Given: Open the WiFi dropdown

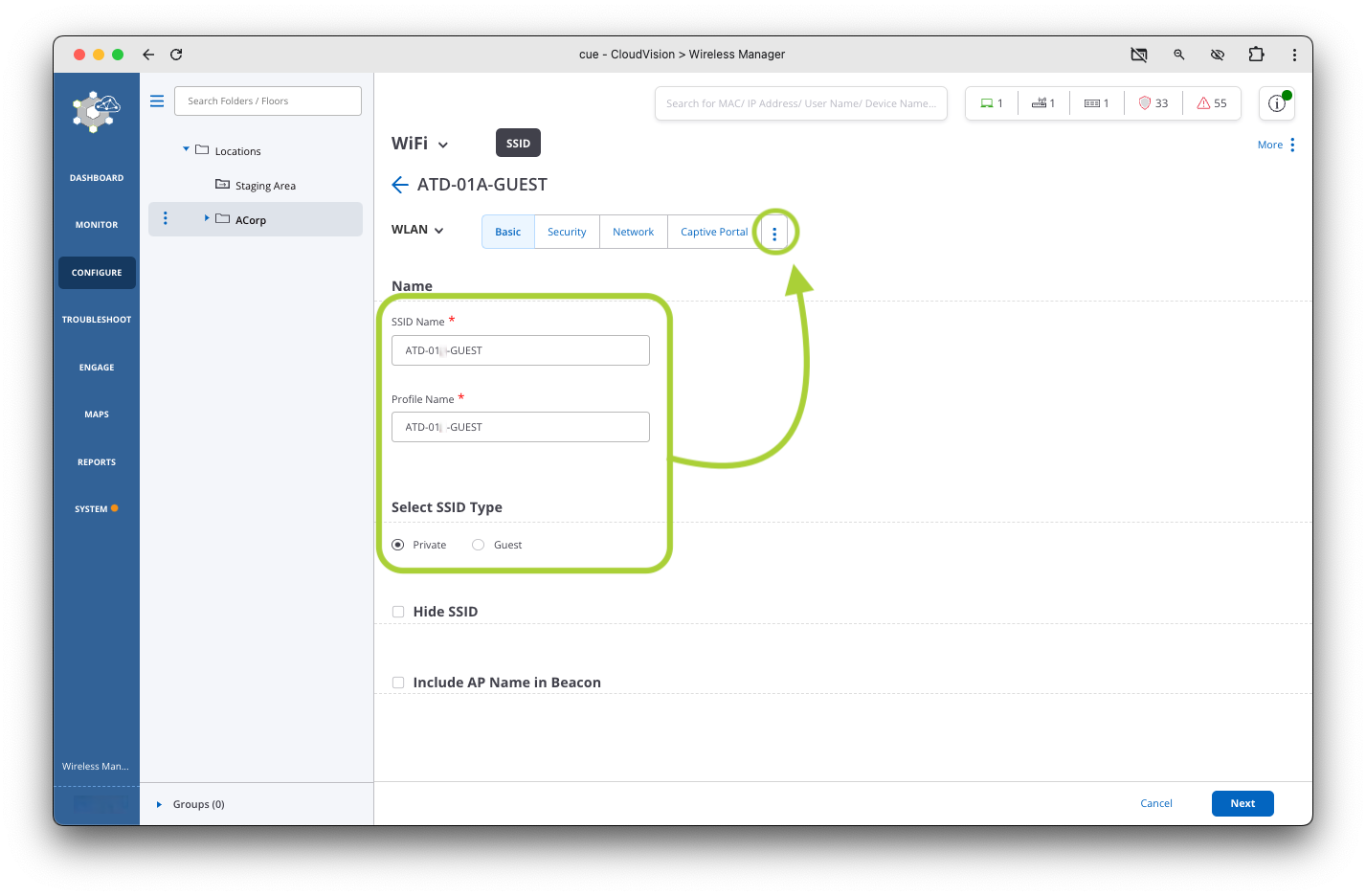Looking at the screenshot, I should (420, 144).
